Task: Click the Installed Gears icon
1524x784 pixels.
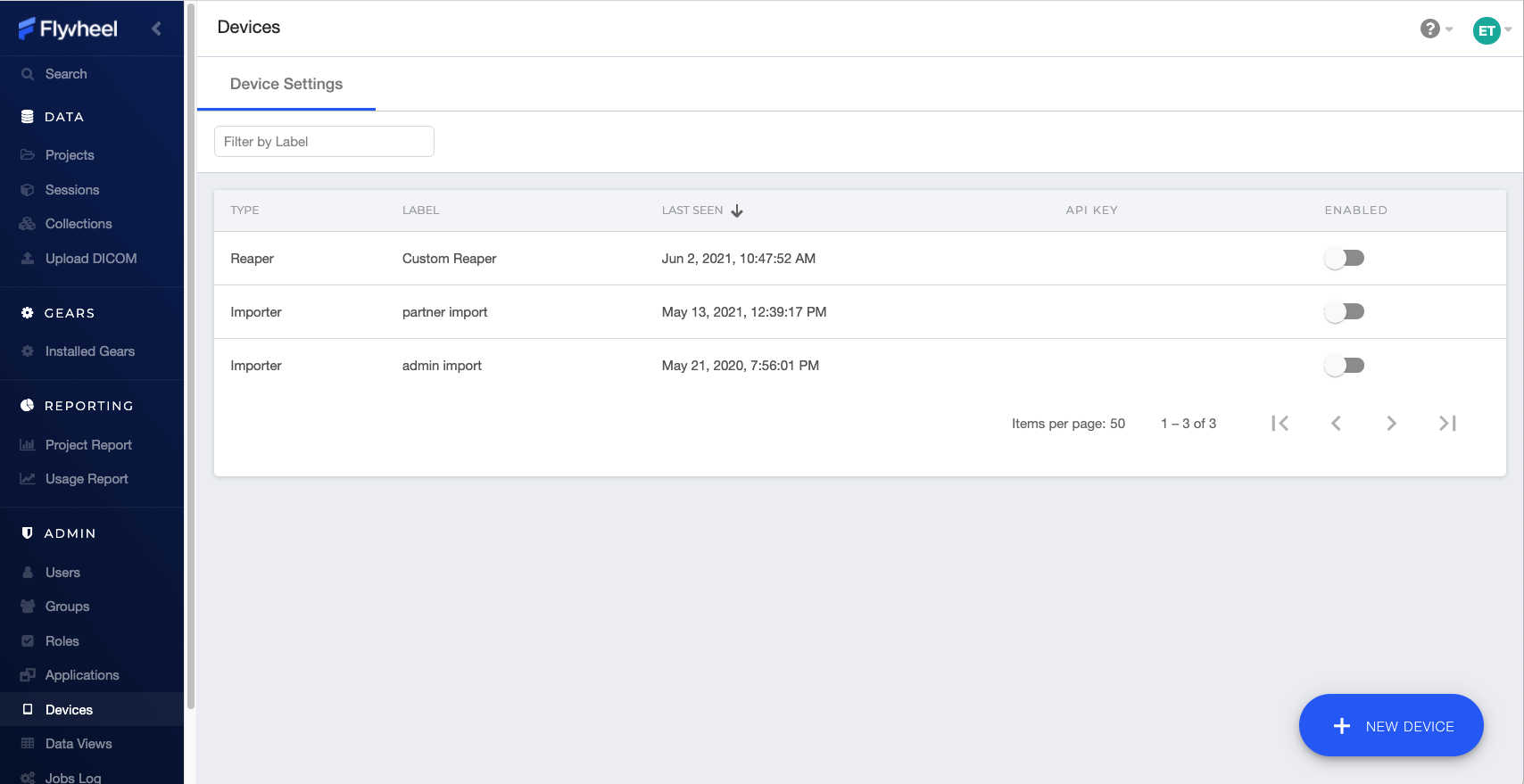Action: coord(28,351)
